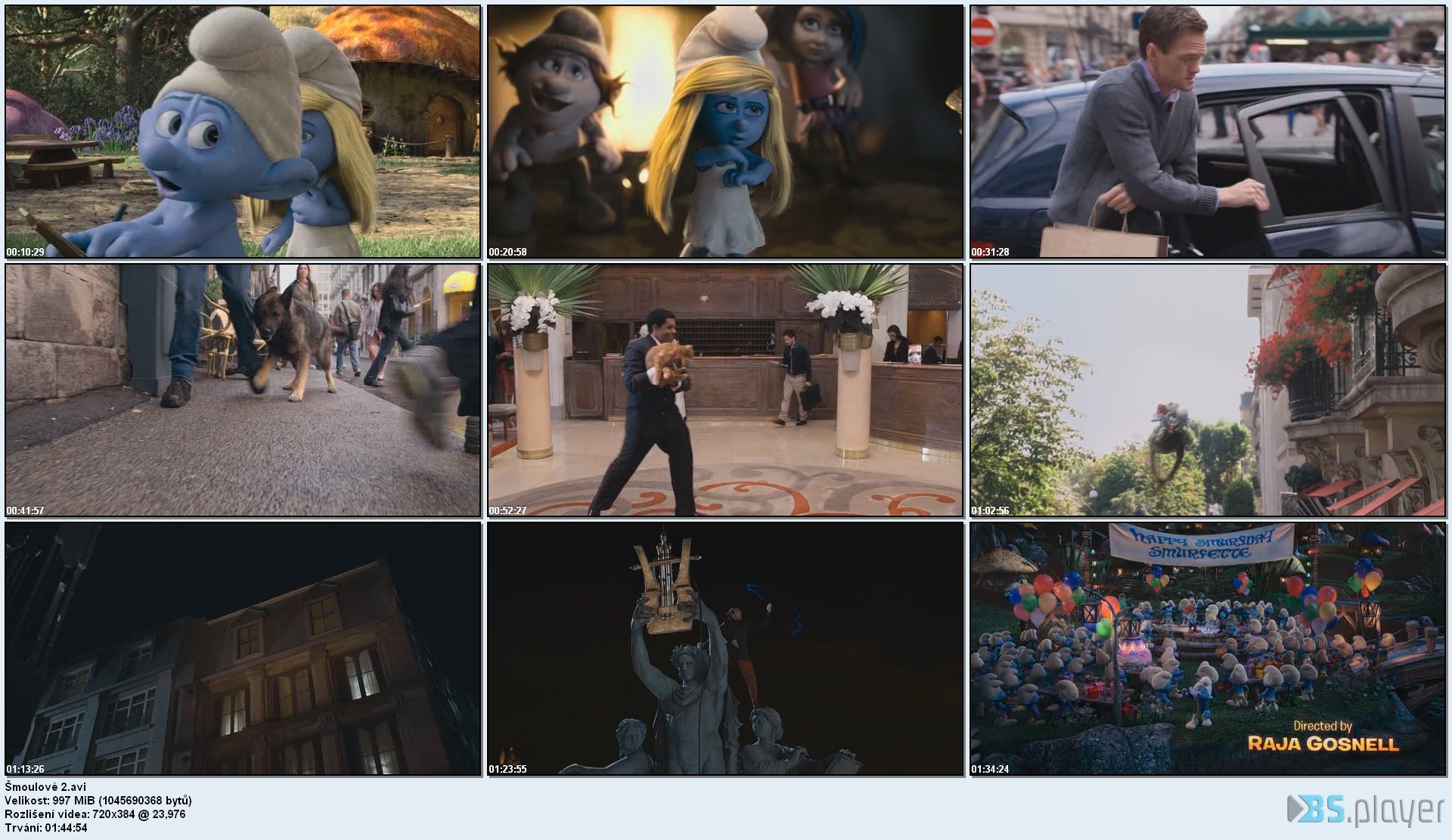This screenshot has height=840, width=1452.
Task: Click the Rozlišení videa 720x384 line
Action: [95, 814]
